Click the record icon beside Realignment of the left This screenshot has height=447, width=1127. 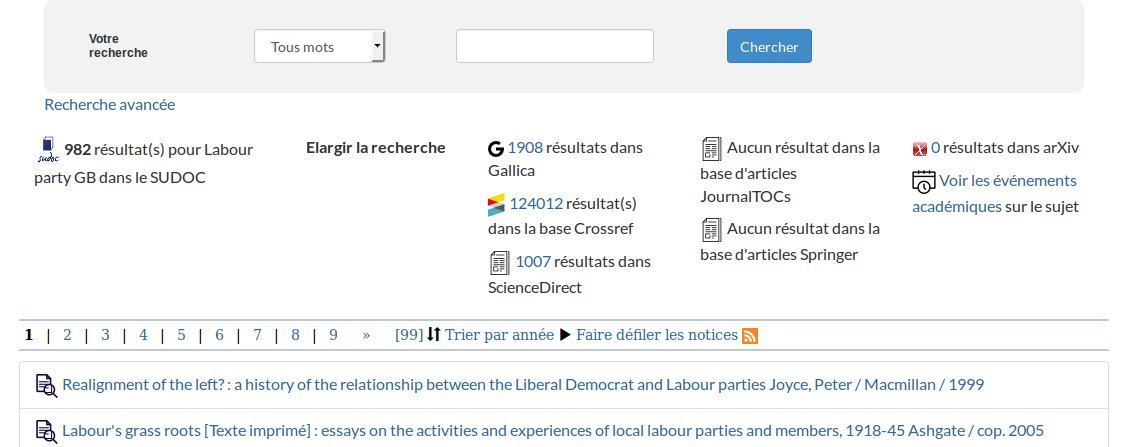point(47,385)
